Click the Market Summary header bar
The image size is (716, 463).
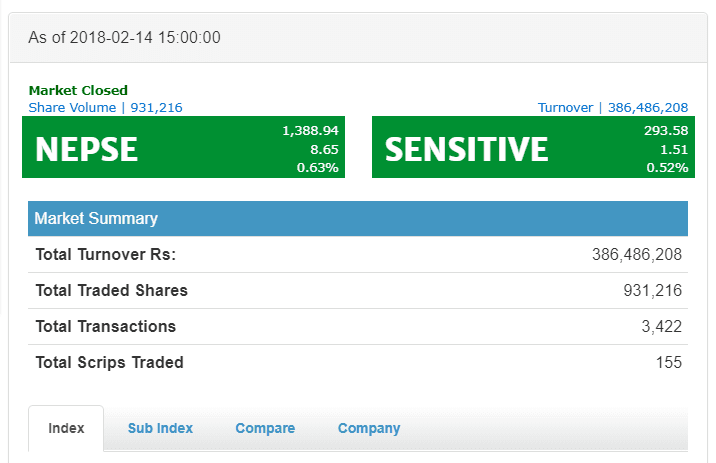click(358, 218)
